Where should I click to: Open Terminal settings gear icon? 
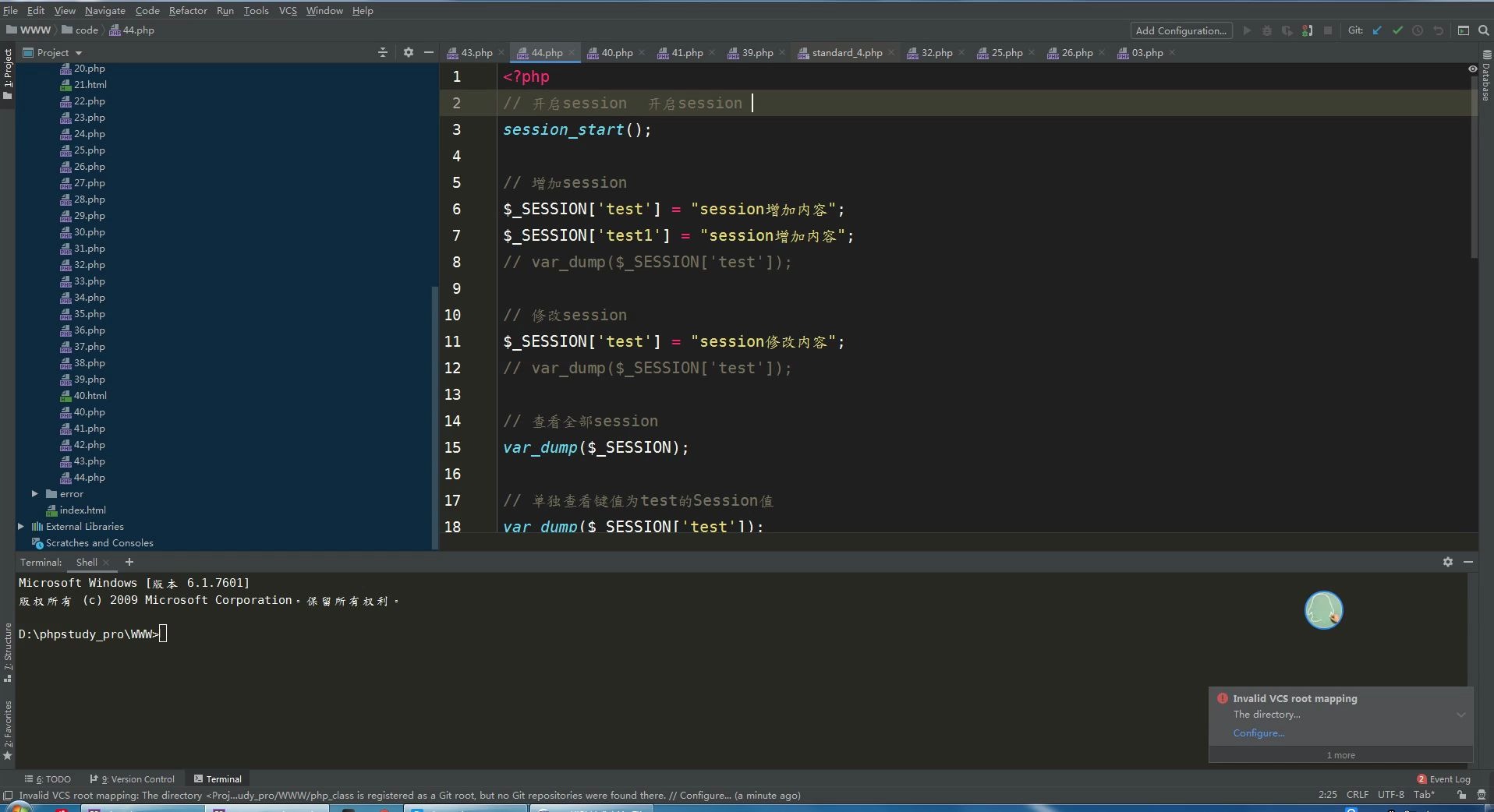[x=1446, y=562]
